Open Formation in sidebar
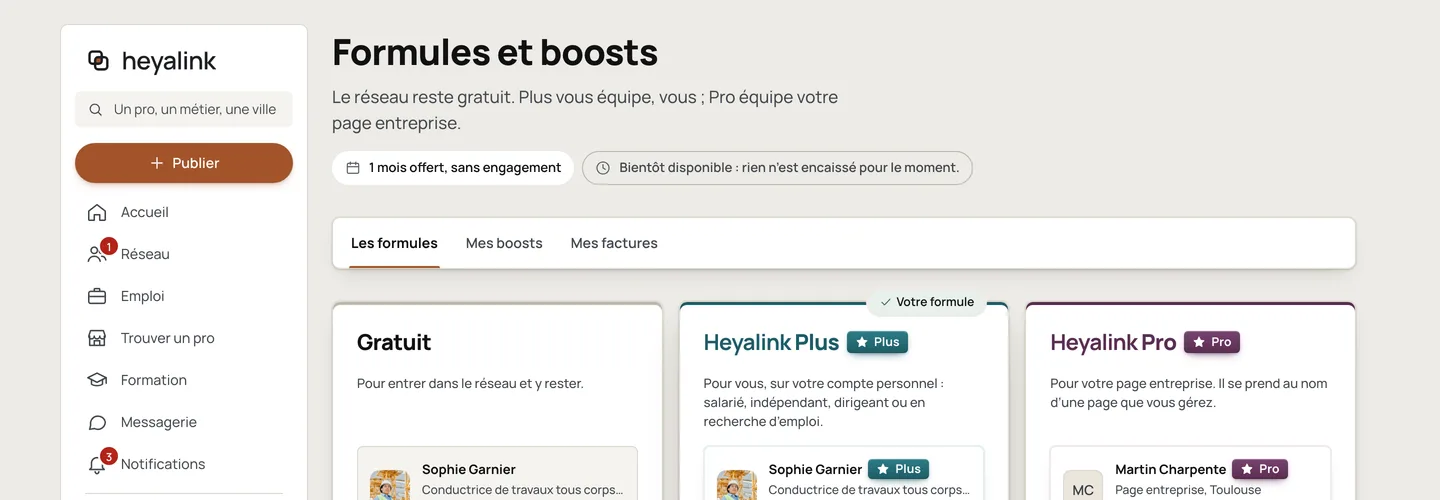1440x500 pixels. point(184,380)
